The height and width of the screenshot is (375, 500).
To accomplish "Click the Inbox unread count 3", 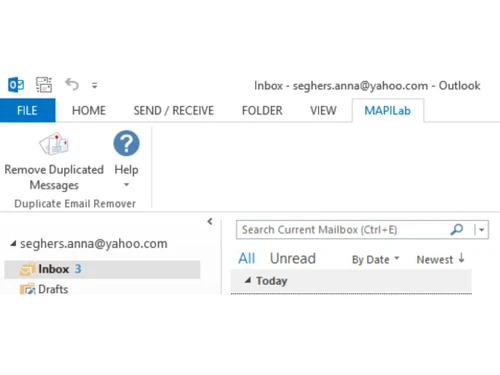I will (x=78, y=269).
